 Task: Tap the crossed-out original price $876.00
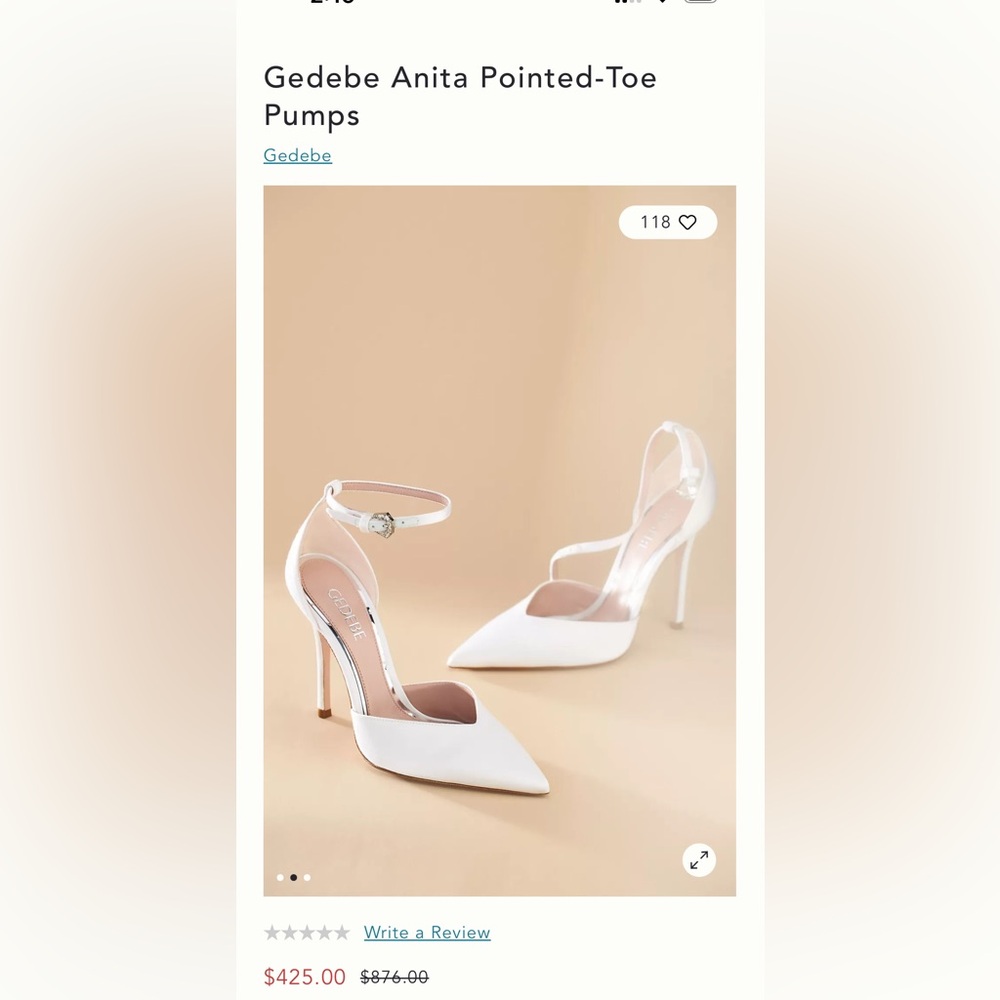click(395, 977)
